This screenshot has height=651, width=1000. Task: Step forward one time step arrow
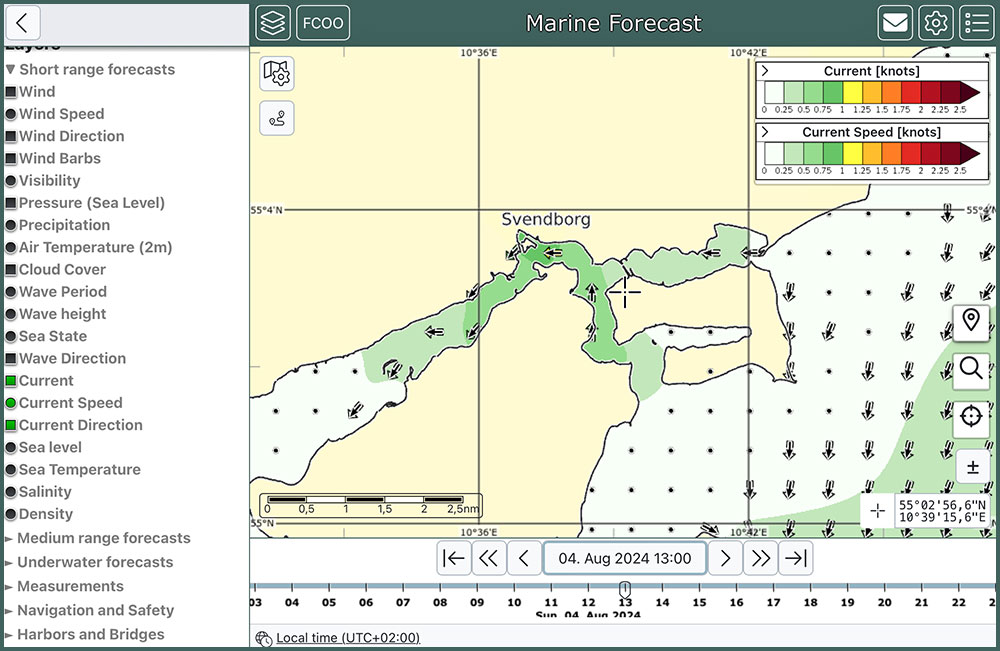(x=726, y=558)
